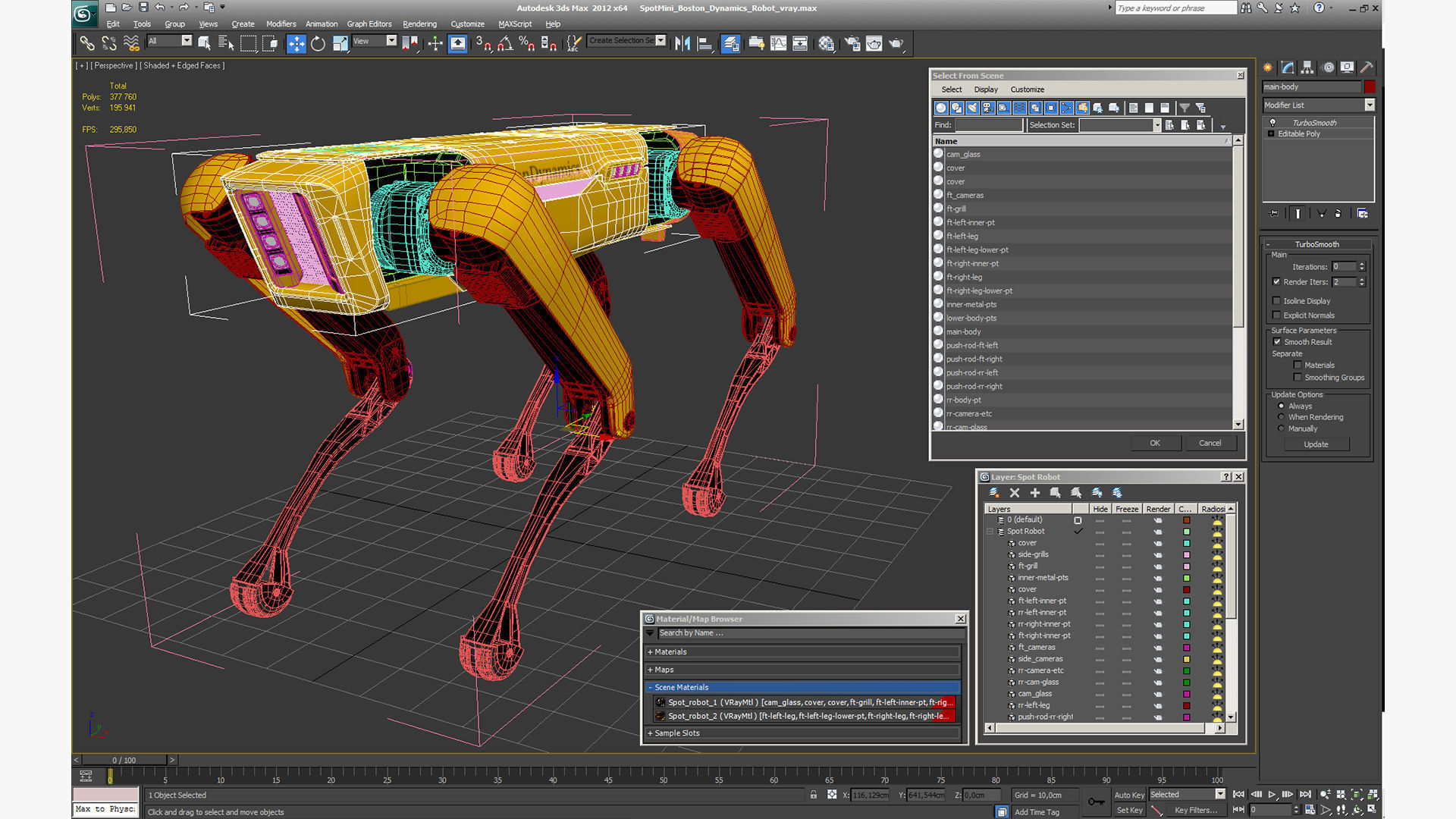The width and height of the screenshot is (1456, 819).
Task: Click the Render Production teapot icon
Action: [x=896, y=43]
